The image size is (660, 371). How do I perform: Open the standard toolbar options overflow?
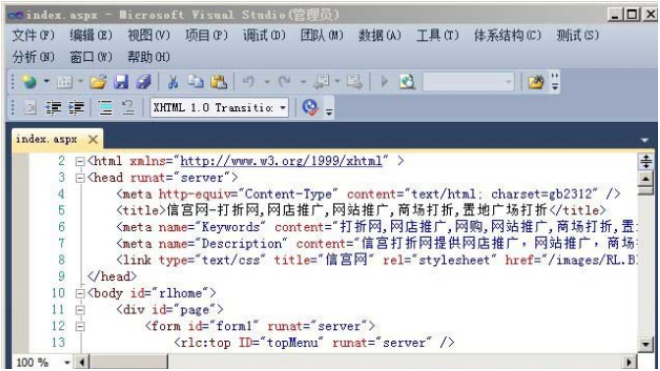(x=555, y=82)
